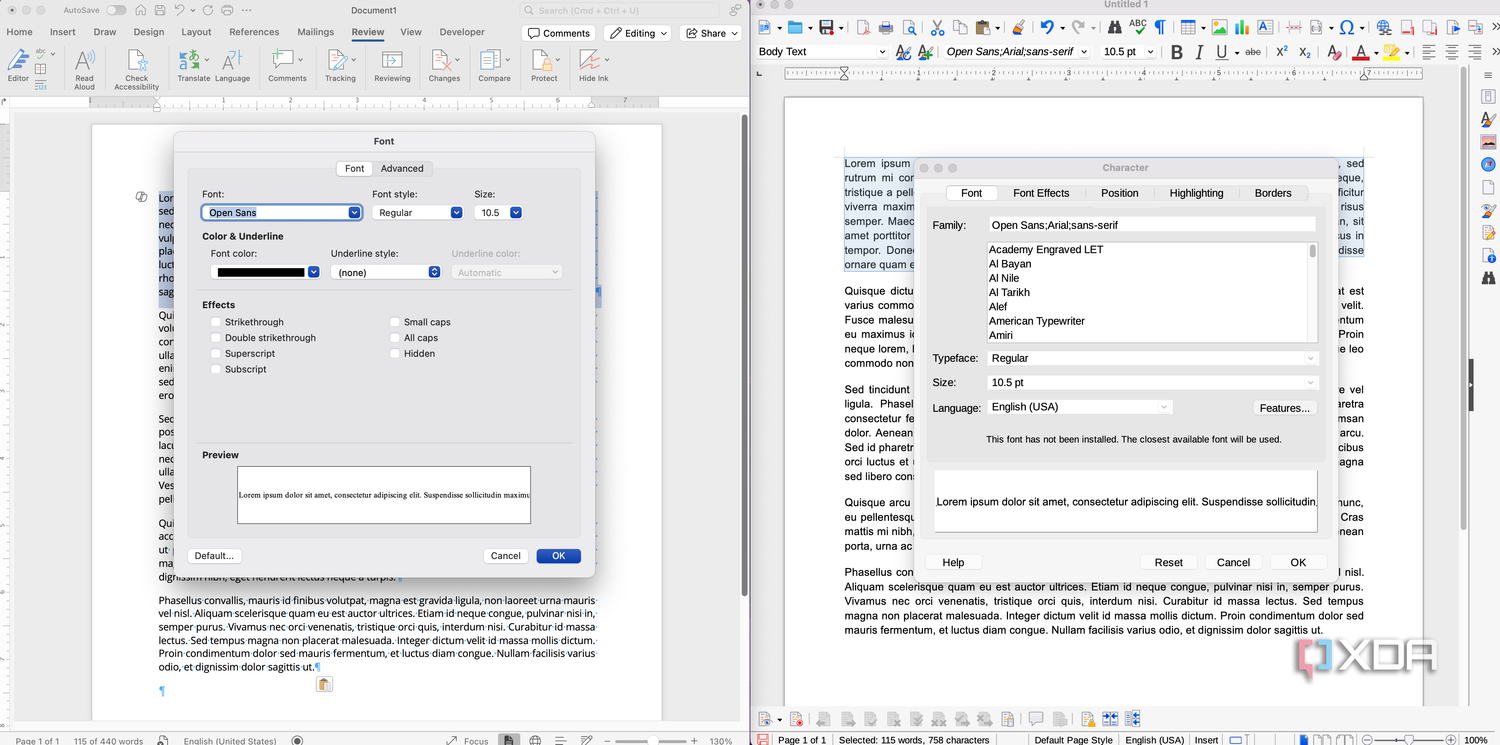
Task: Click the Print icon in Word's title bar
Action: (228, 10)
